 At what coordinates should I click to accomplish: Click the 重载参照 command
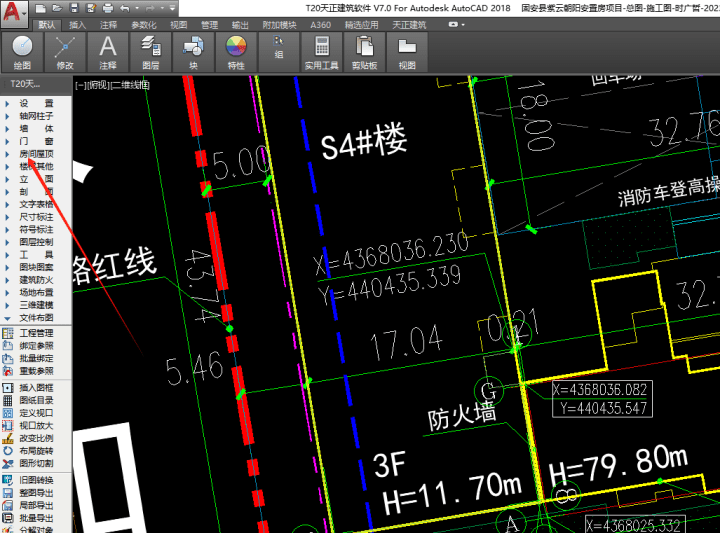click(x=36, y=371)
